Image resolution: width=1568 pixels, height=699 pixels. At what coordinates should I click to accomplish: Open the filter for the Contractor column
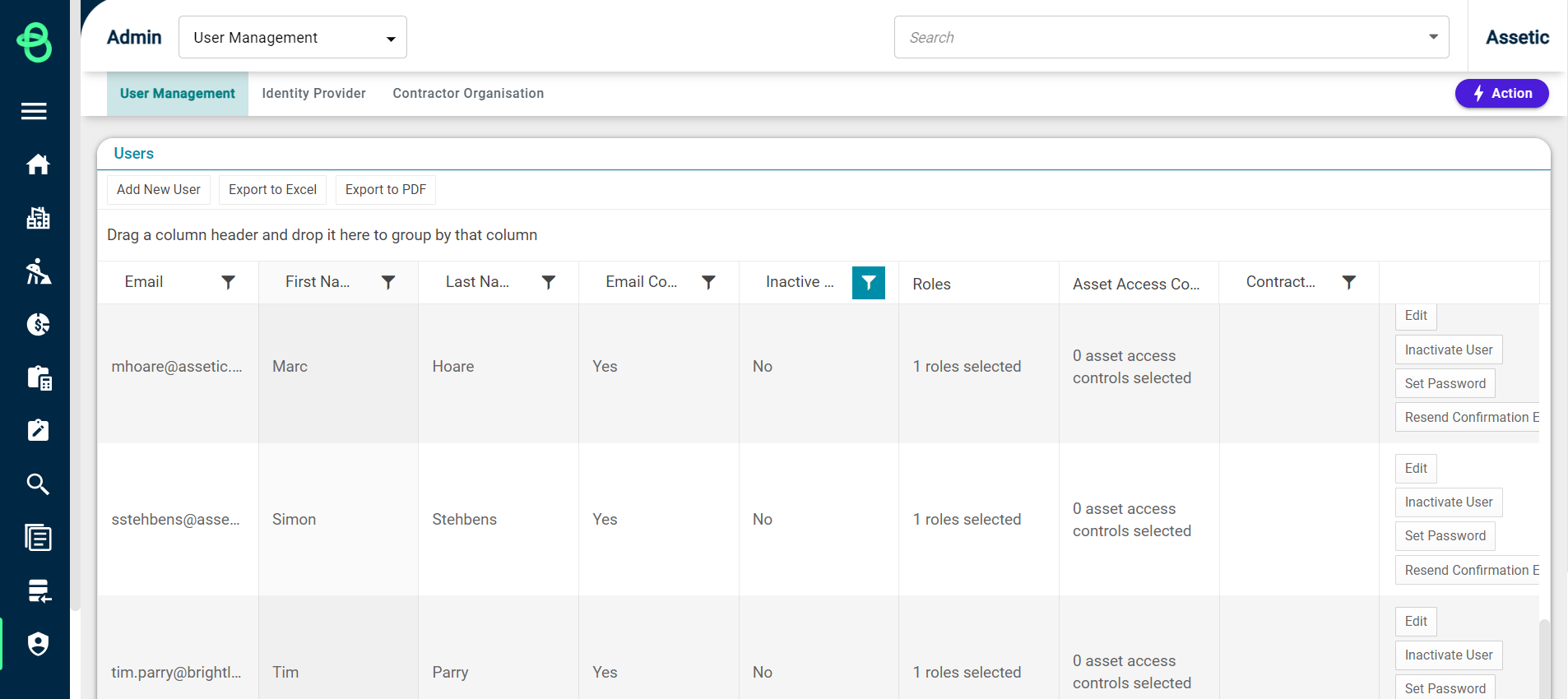pyautogui.click(x=1349, y=282)
